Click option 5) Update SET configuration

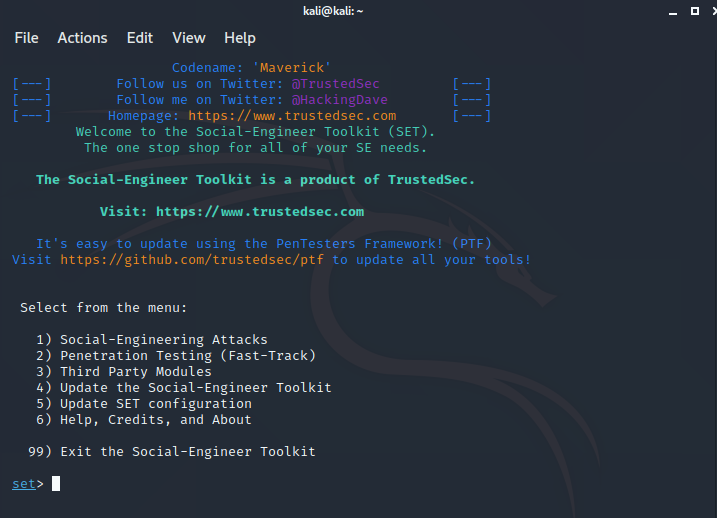(x=144, y=404)
